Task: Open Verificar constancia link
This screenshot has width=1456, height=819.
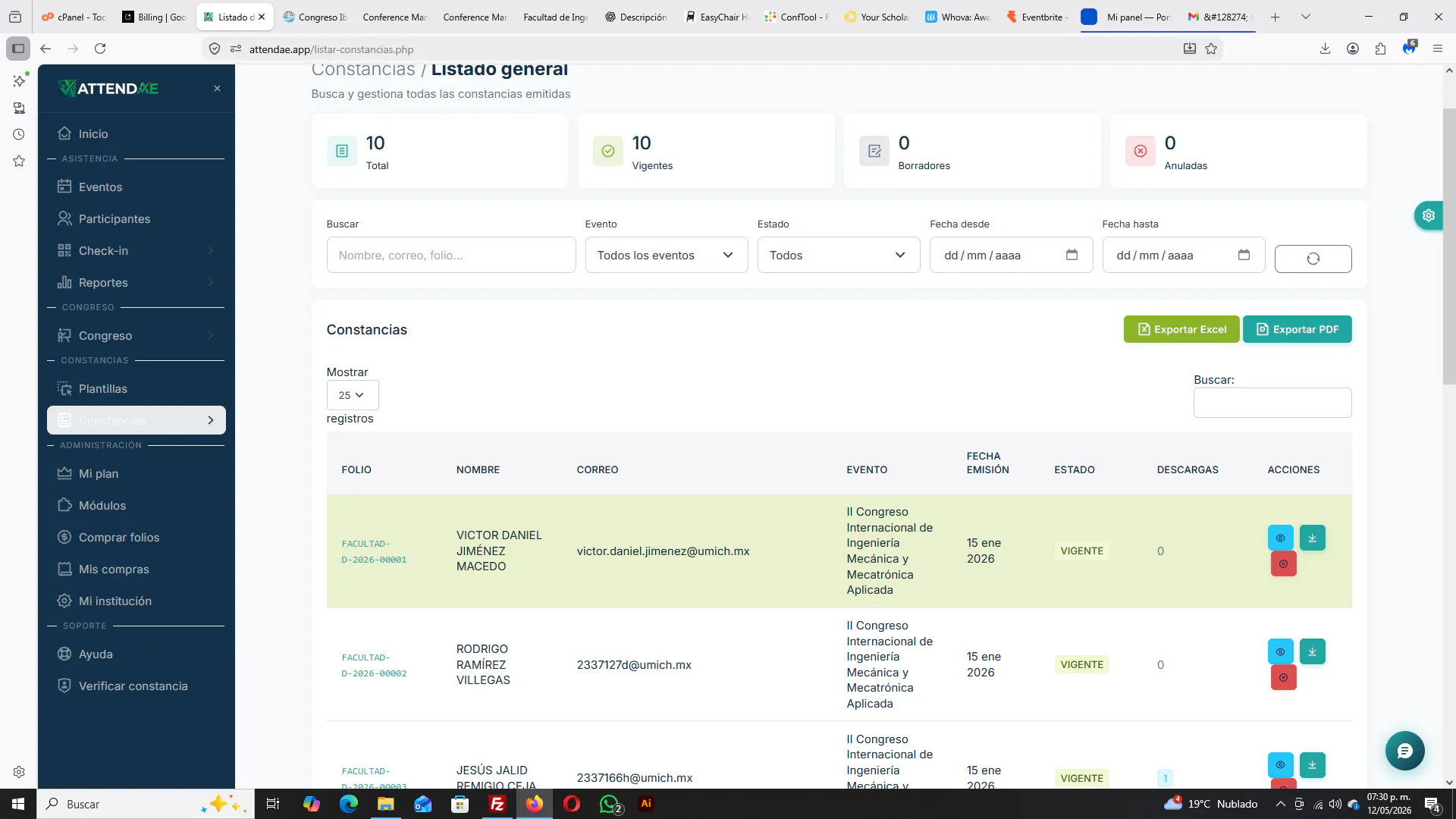Action: pyautogui.click(x=136, y=686)
